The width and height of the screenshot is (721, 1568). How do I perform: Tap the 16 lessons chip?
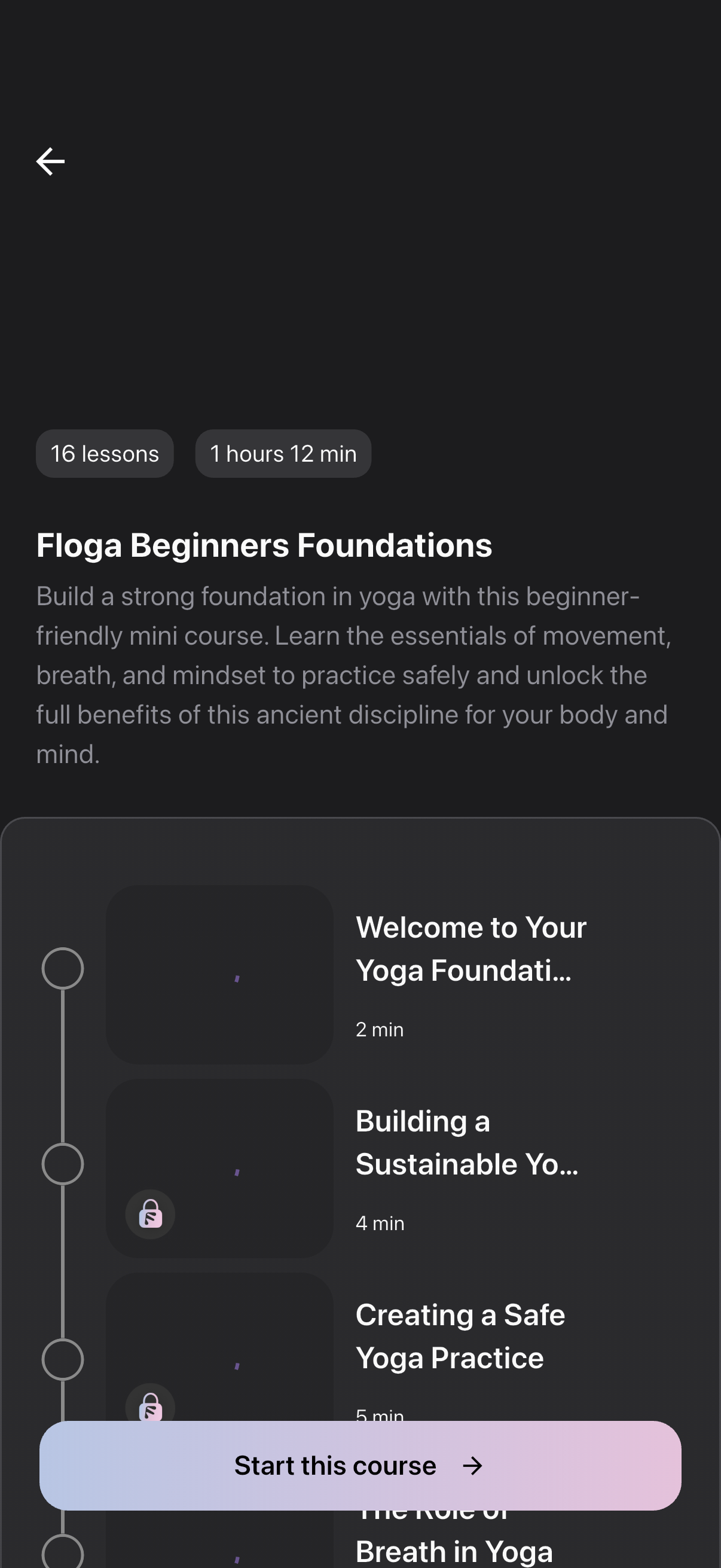point(105,453)
